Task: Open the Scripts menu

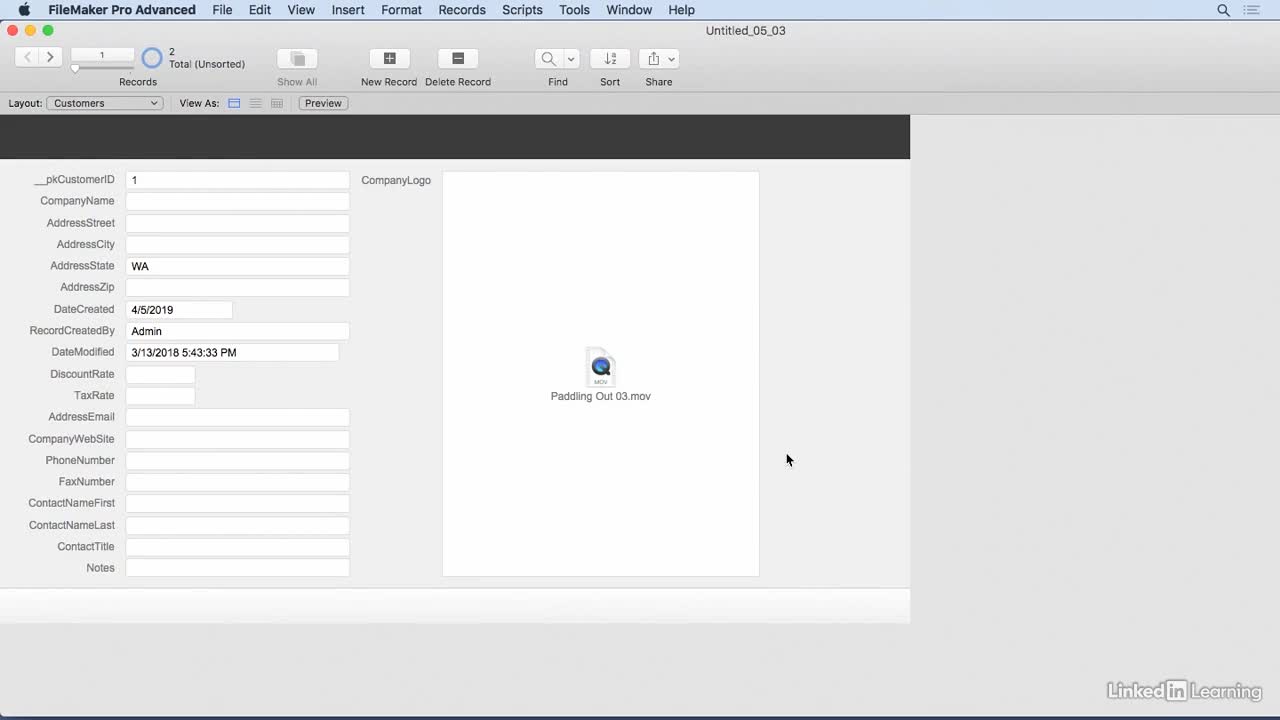Action: pyautogui.click(x=522, y=10)
